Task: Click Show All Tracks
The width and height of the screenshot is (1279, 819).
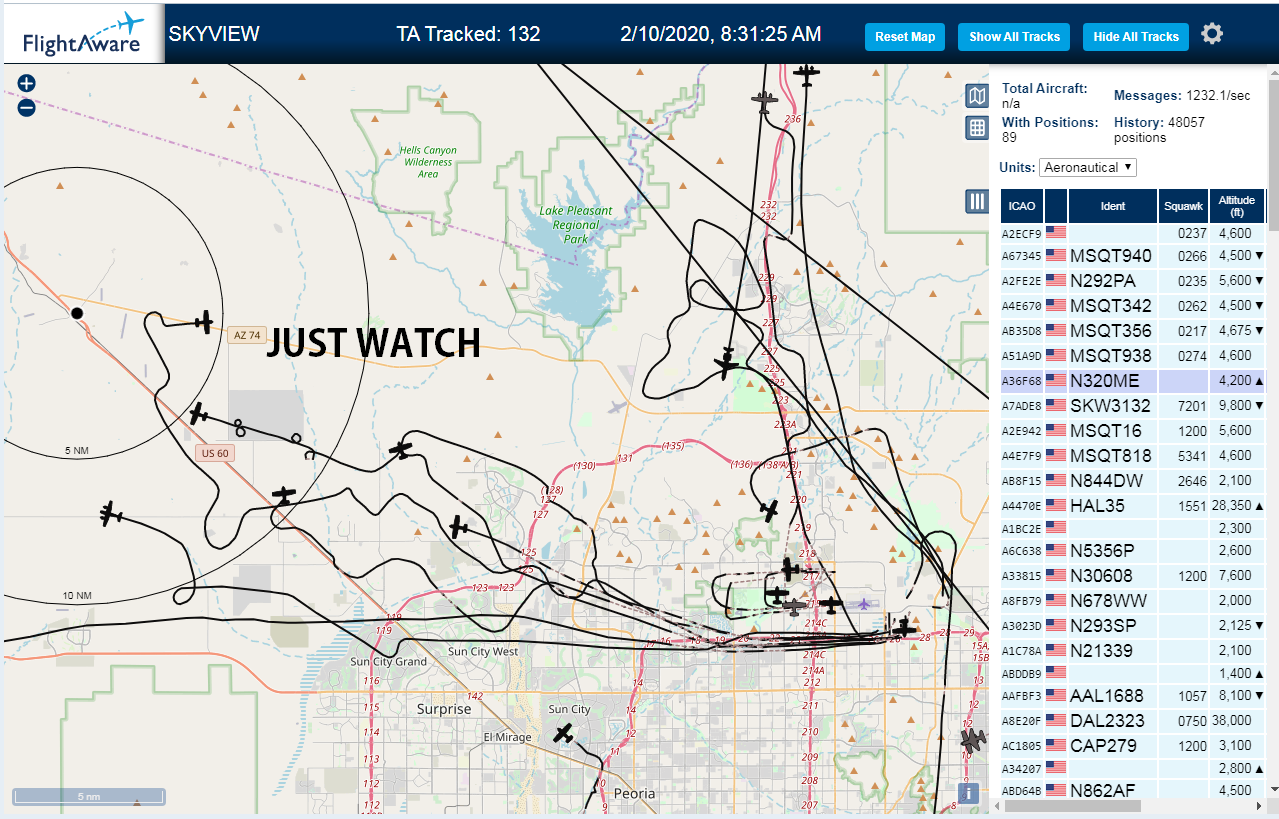Action: (x=1014, y=37)
